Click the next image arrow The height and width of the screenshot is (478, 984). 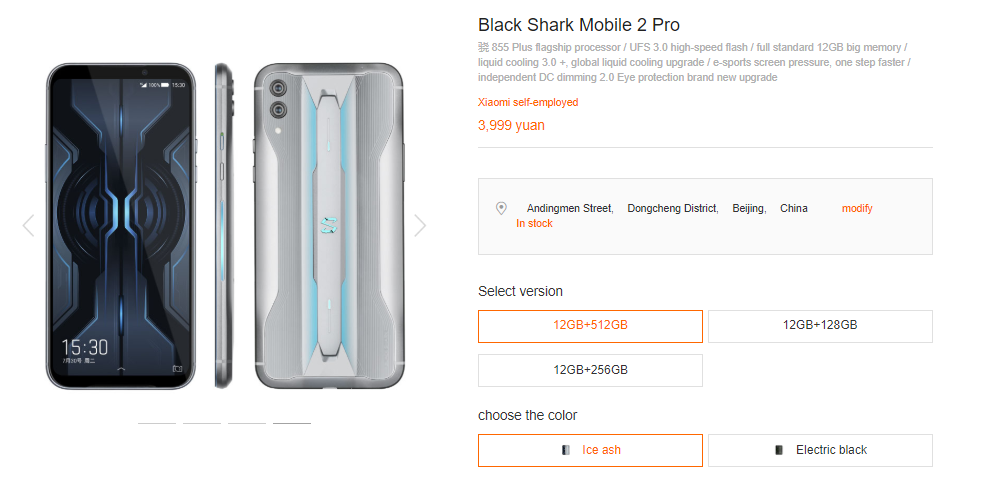[x=420, y=226]
